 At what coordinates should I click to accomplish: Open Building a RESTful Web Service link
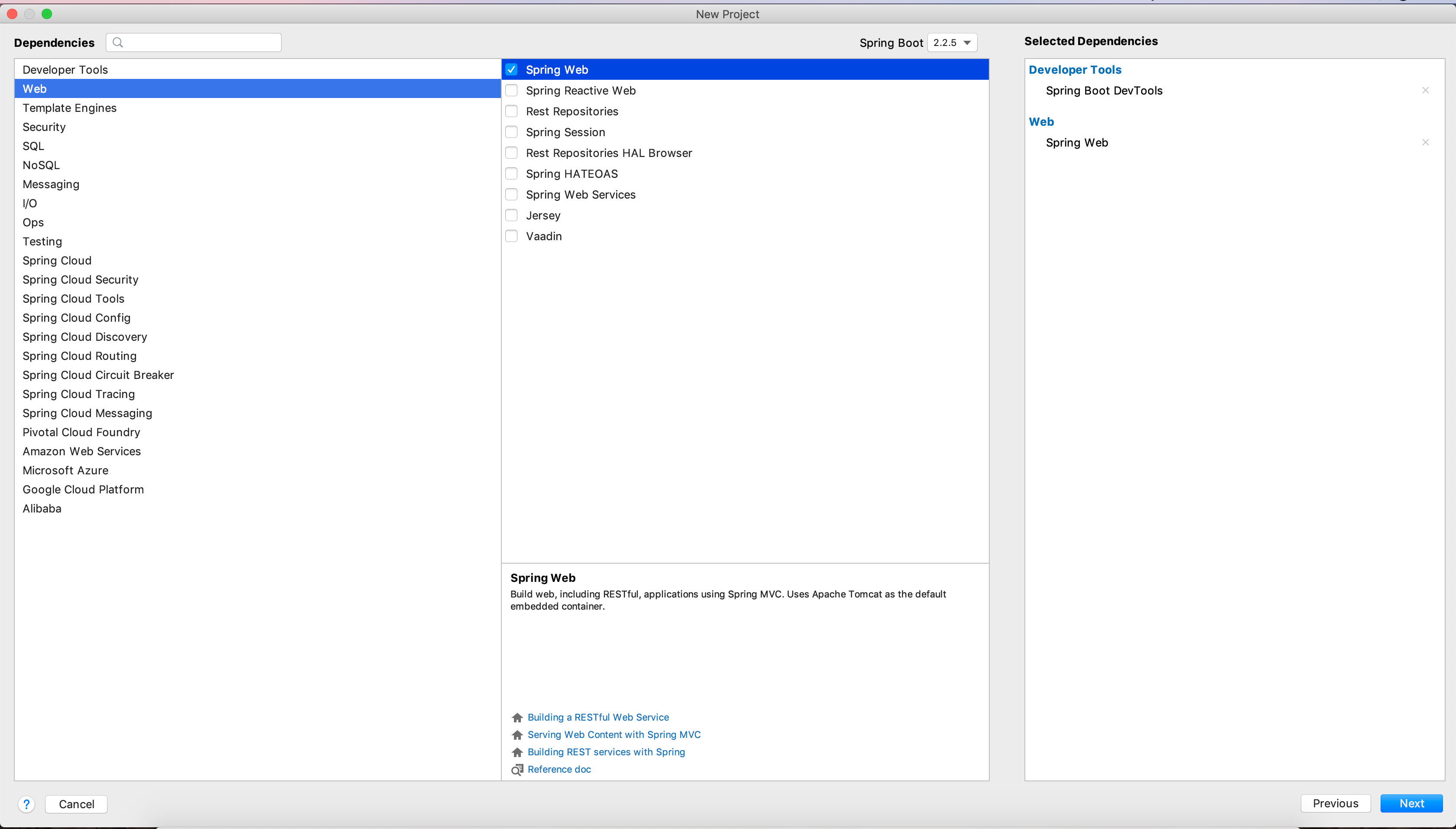[598, 718]
